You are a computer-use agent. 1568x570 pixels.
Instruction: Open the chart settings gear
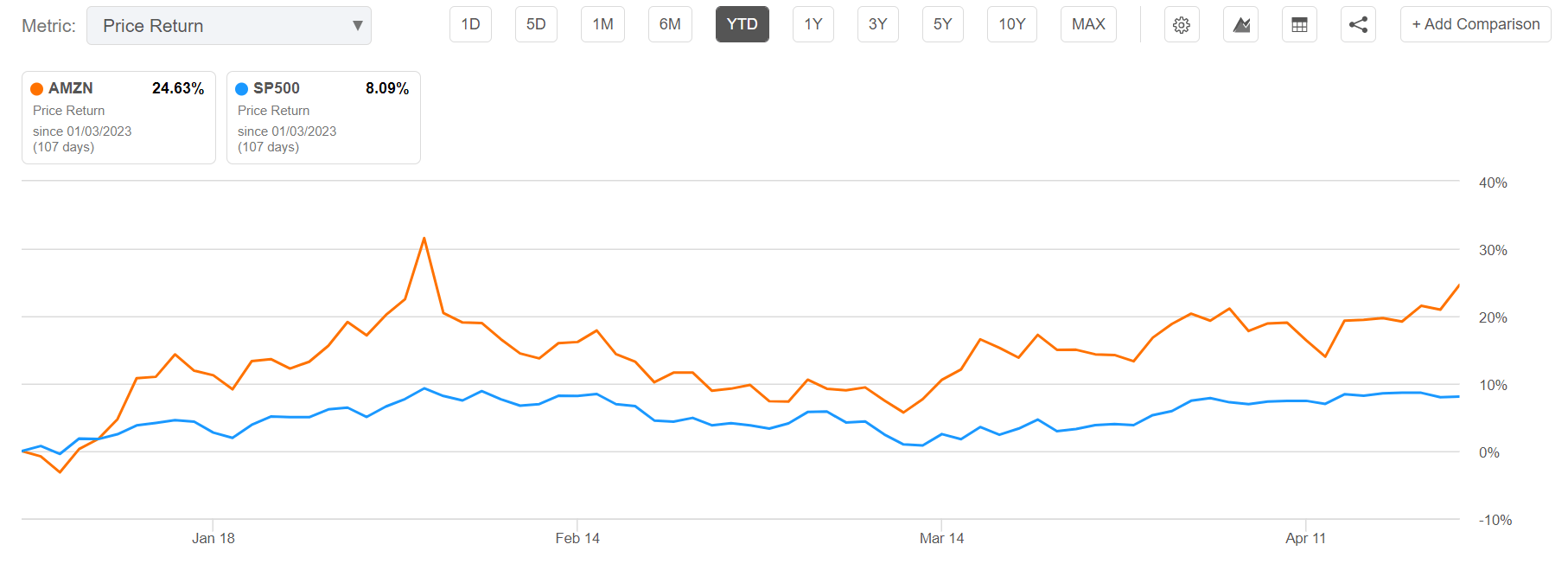point(1182,24)
